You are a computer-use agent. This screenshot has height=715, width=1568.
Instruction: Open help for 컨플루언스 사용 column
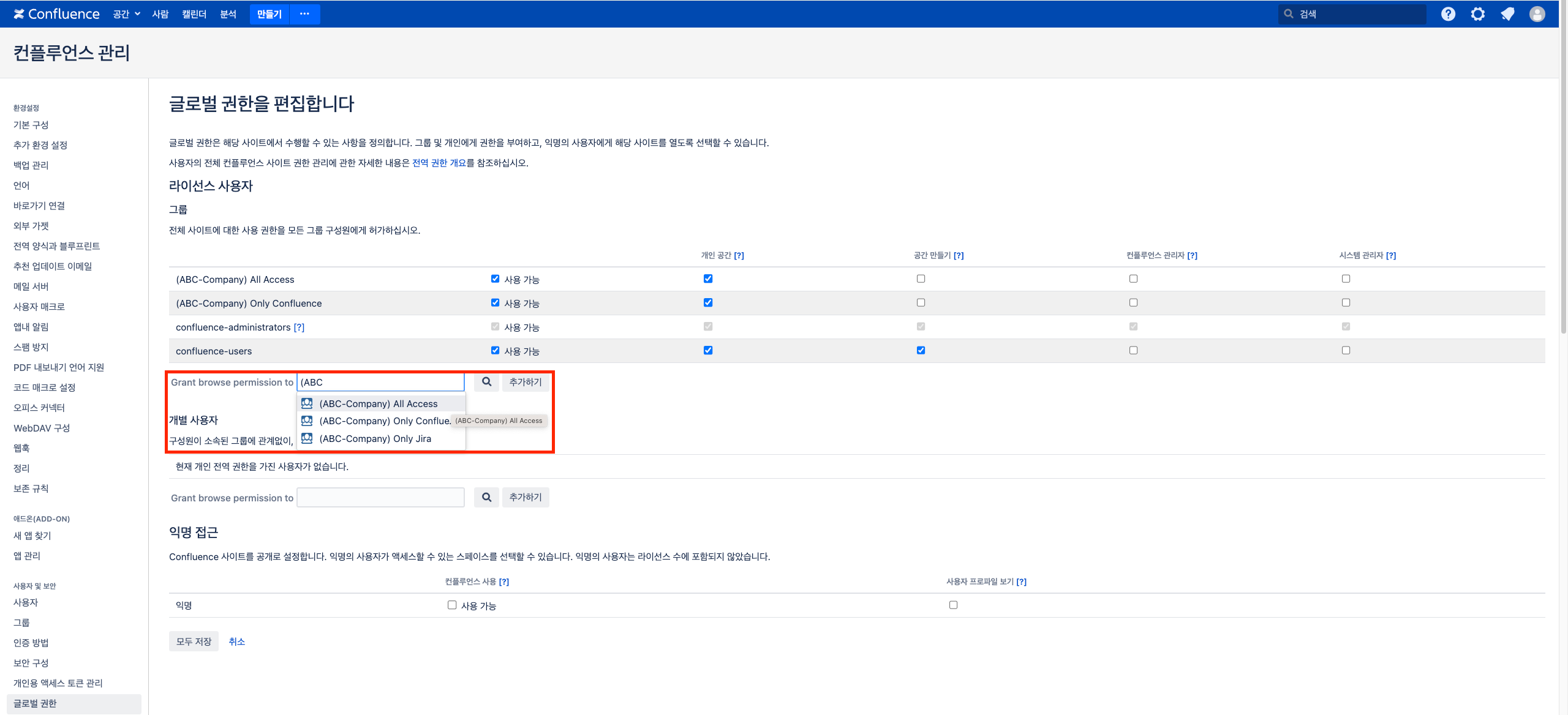[504, 582]
